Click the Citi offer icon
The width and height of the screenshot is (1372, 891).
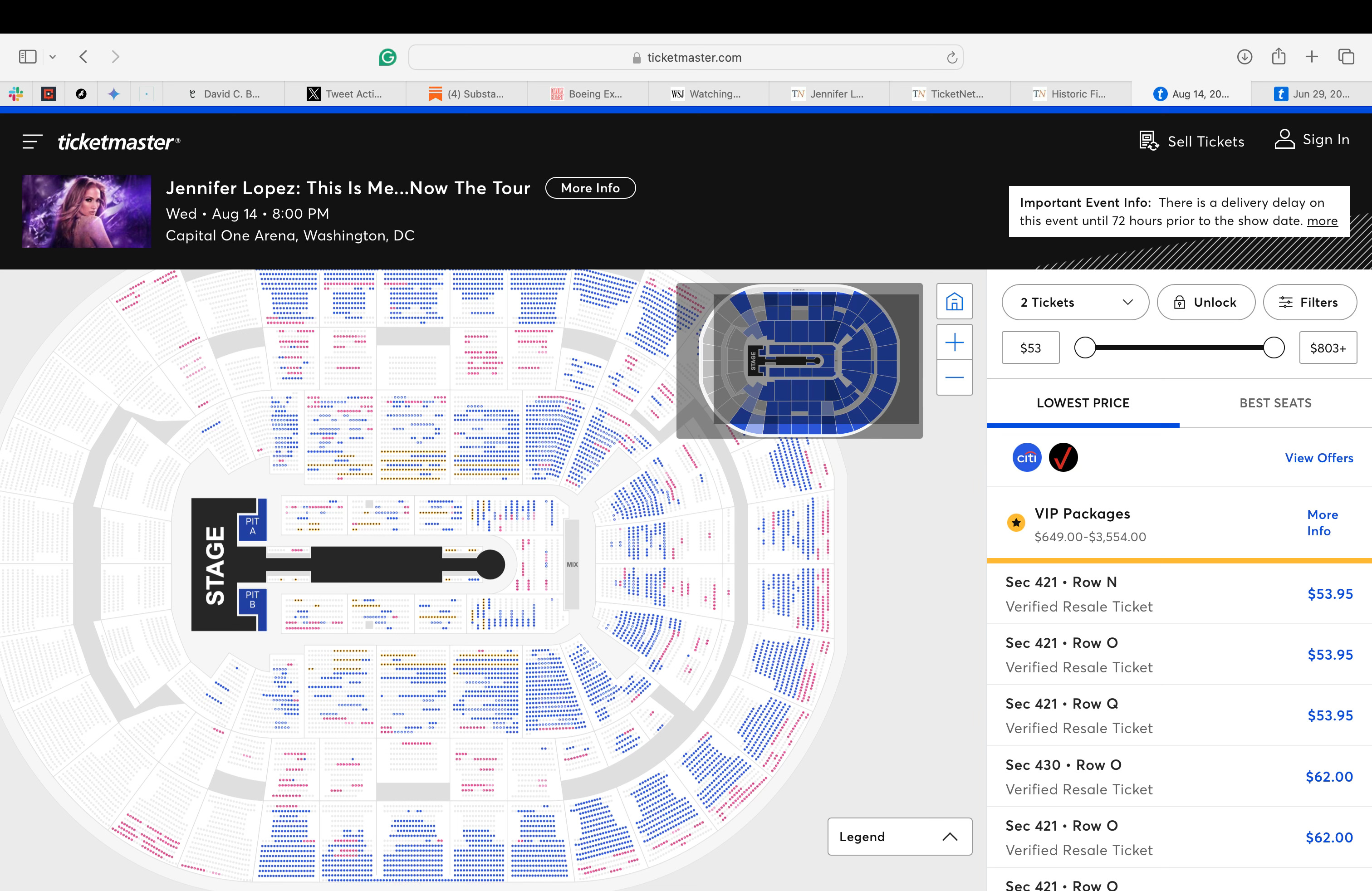pos(1027,458)
